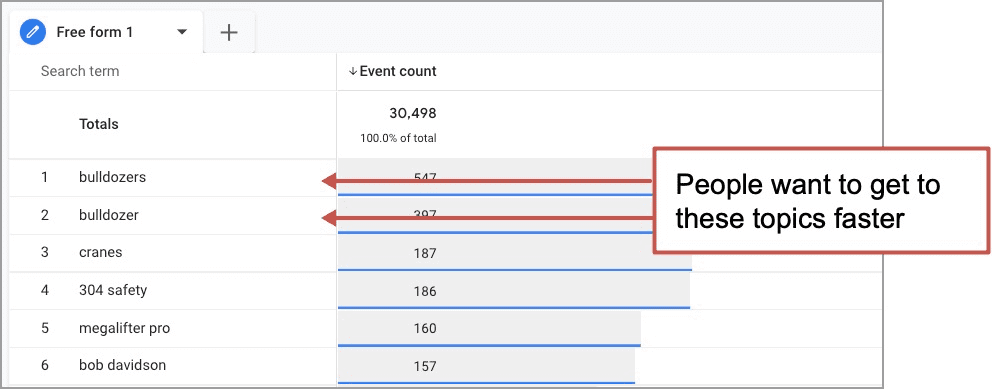This screenshot has width=999, height=389.
Task: Click the Search term column header
Action: 80,71
